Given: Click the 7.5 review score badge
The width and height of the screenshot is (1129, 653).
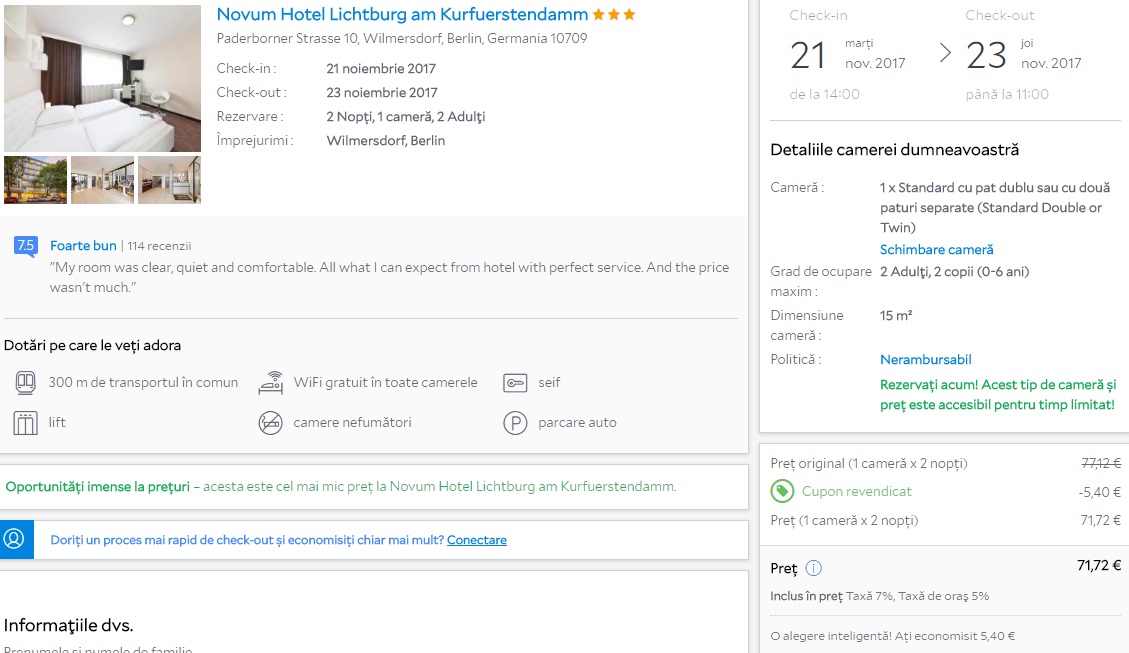Looking at the screenshot, I should [x=25, y=246].
